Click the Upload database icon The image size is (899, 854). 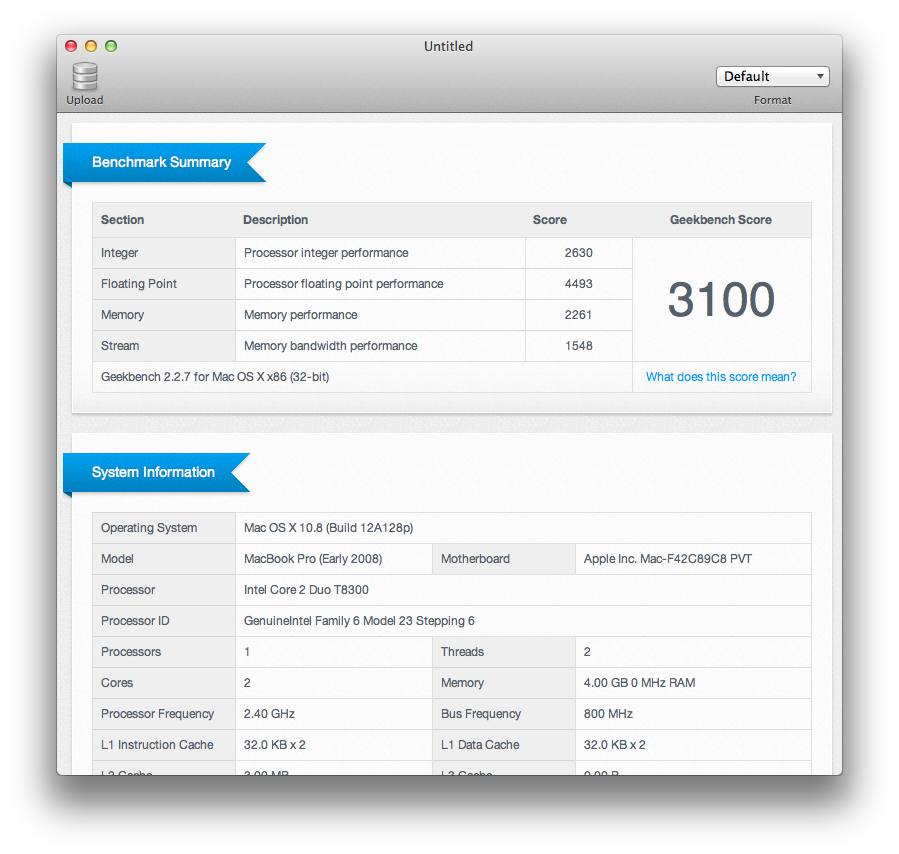point(85,77)
